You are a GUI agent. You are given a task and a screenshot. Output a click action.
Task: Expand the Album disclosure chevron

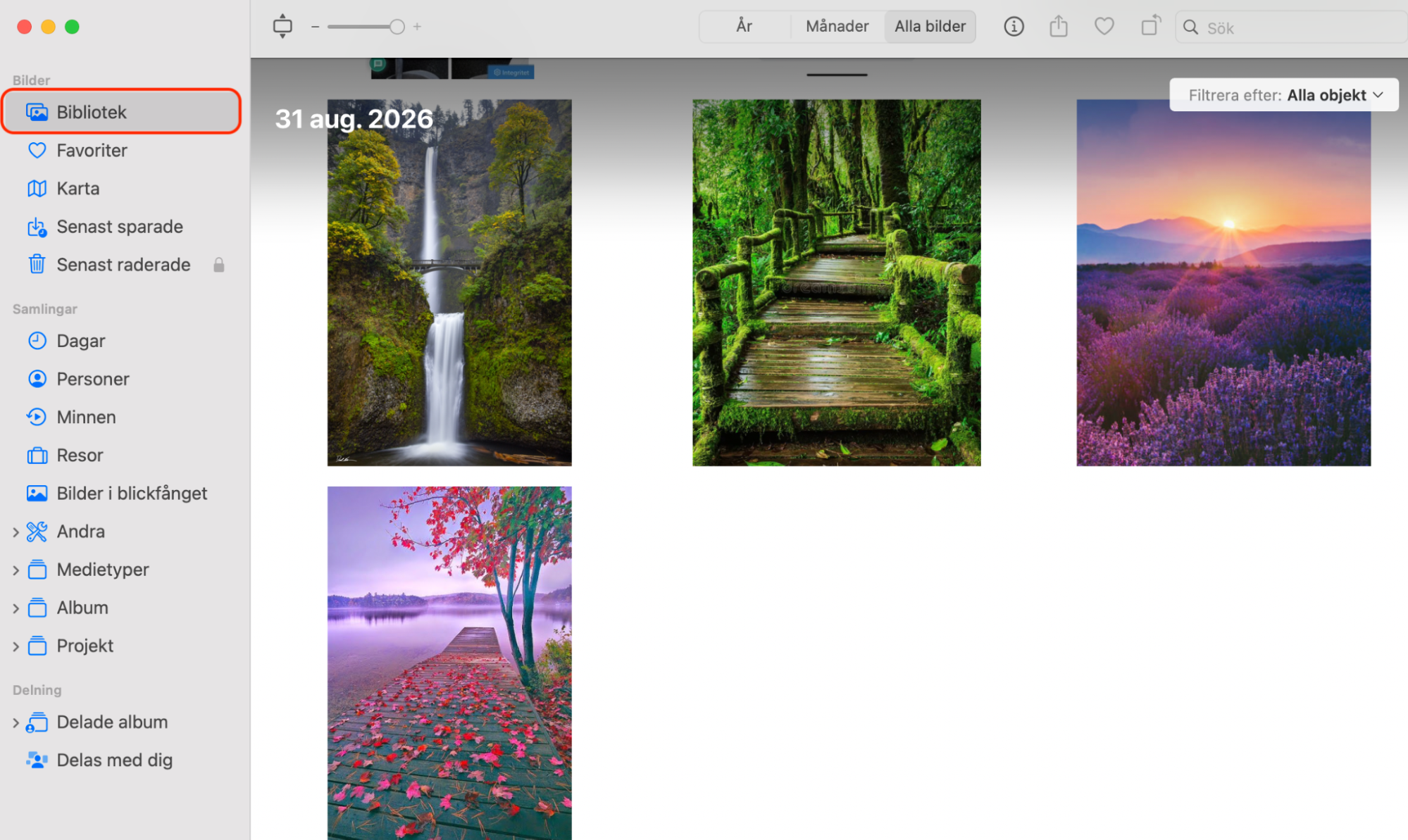coord(15,608)
